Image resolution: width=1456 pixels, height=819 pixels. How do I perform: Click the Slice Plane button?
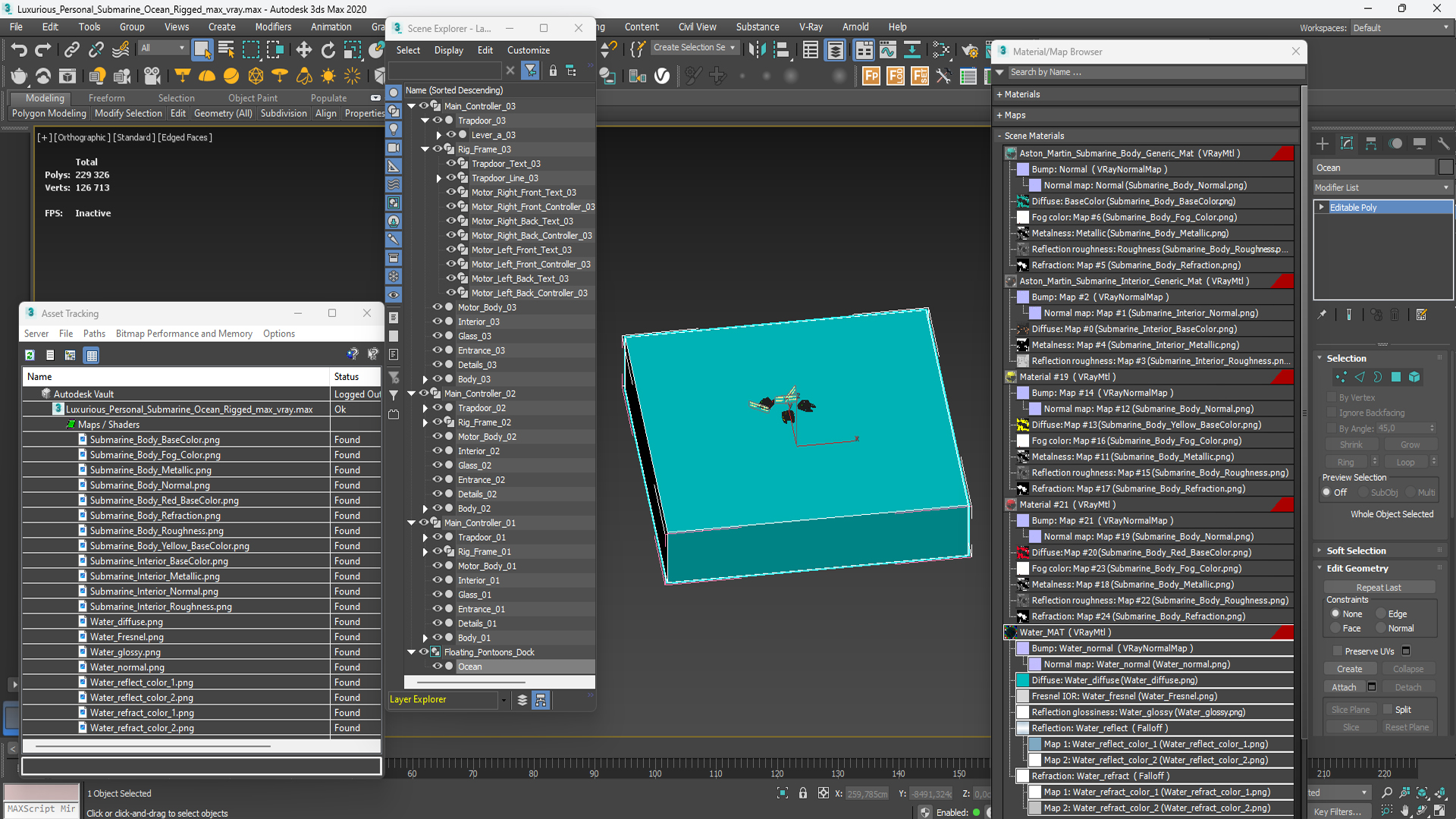click(1351, 710)
